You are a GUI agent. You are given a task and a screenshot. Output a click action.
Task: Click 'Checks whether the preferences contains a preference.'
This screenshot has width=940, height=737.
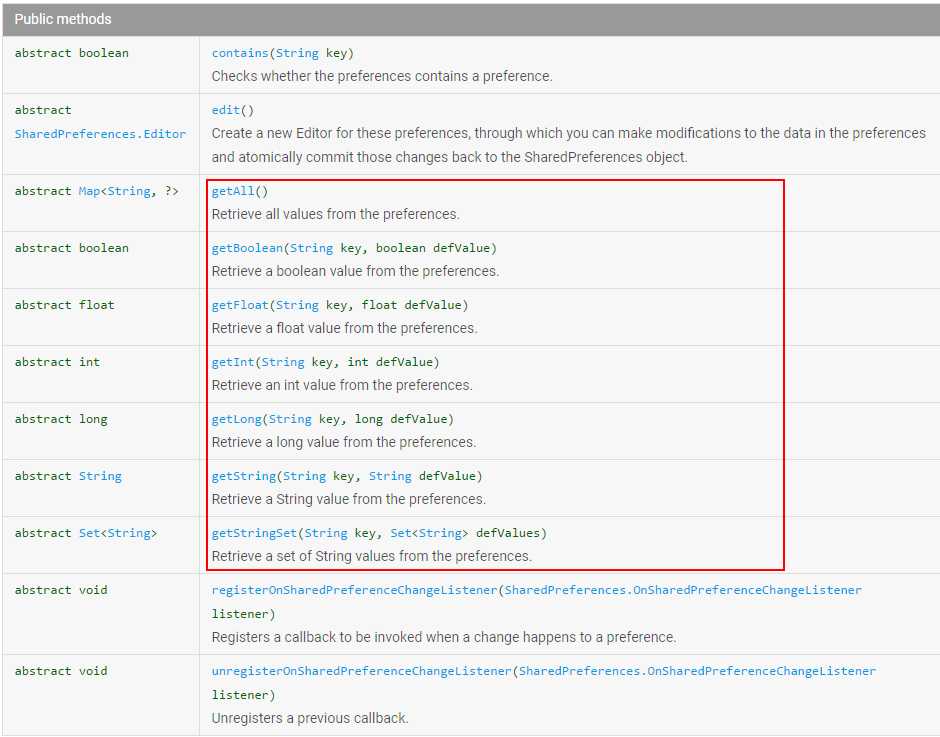[x=382, y=76]
